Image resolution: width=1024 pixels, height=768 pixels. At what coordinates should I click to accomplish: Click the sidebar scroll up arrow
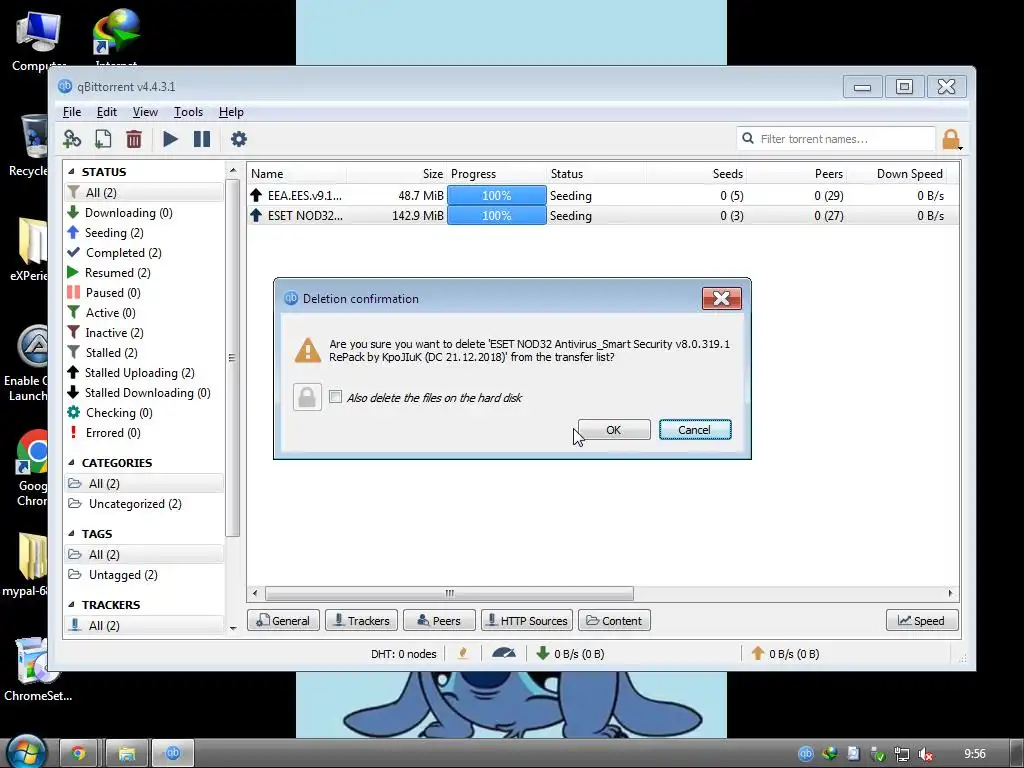(x=233, y=170)
